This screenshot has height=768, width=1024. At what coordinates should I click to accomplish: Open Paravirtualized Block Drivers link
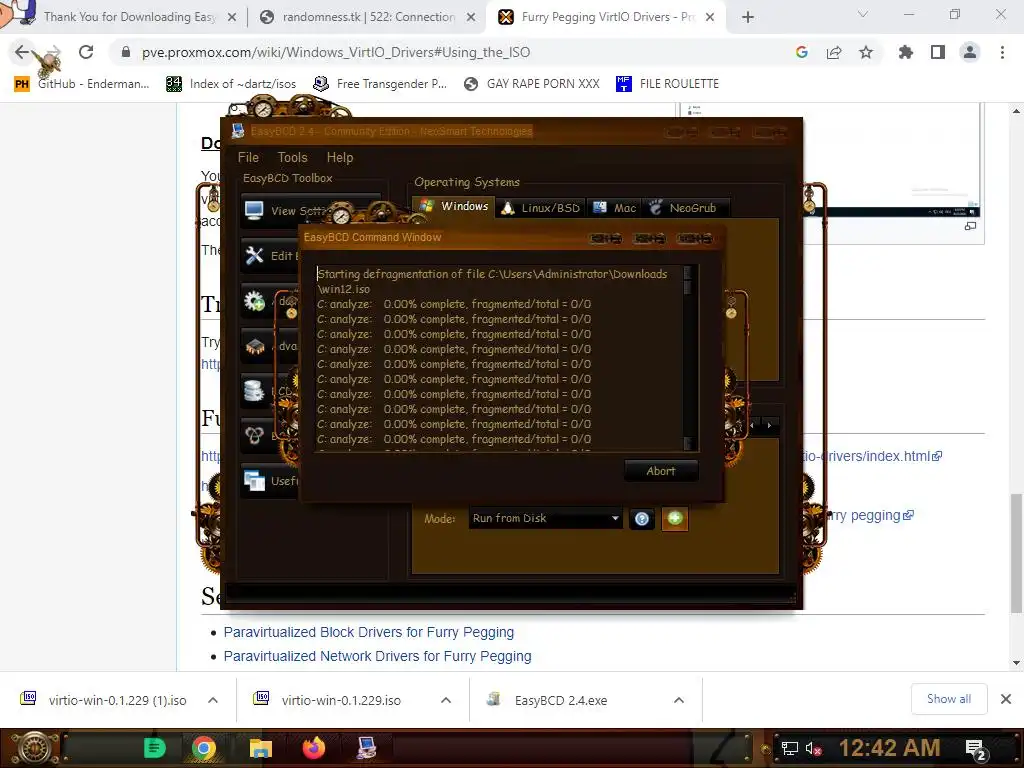[368, 632]
